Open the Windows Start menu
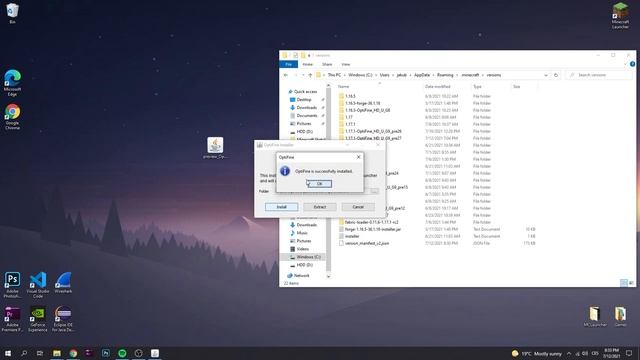Viewport: 640px width, 360px height. tap(7, 353)
